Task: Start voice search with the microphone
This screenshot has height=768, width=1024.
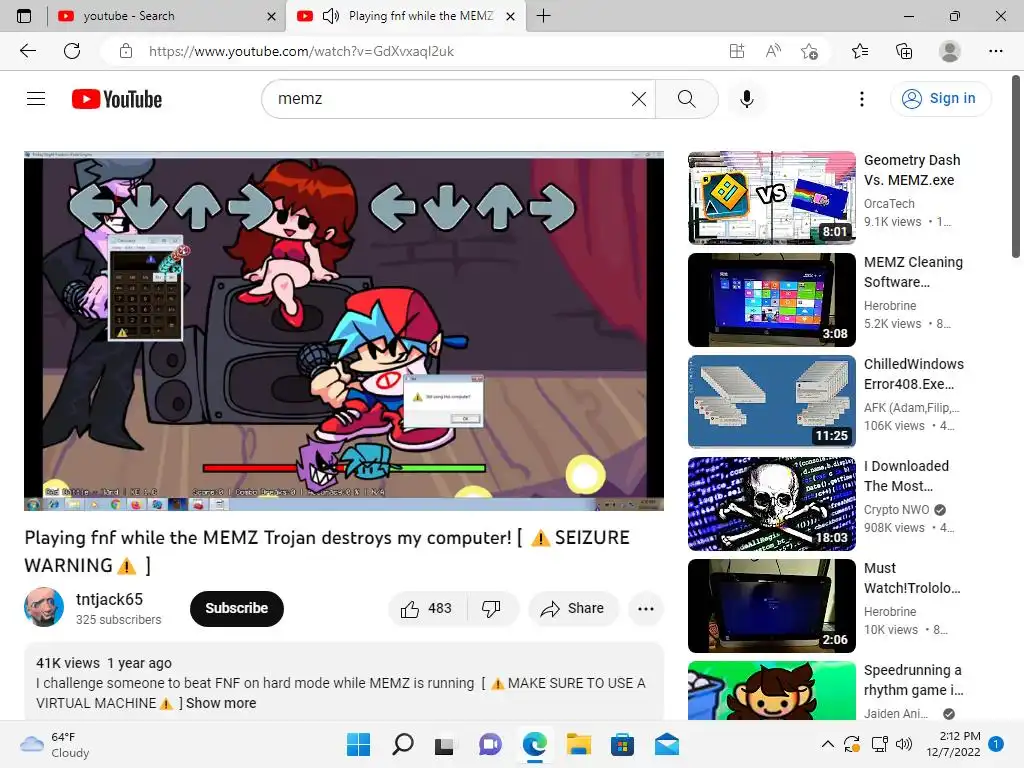Action: click(x=747, y=99)
